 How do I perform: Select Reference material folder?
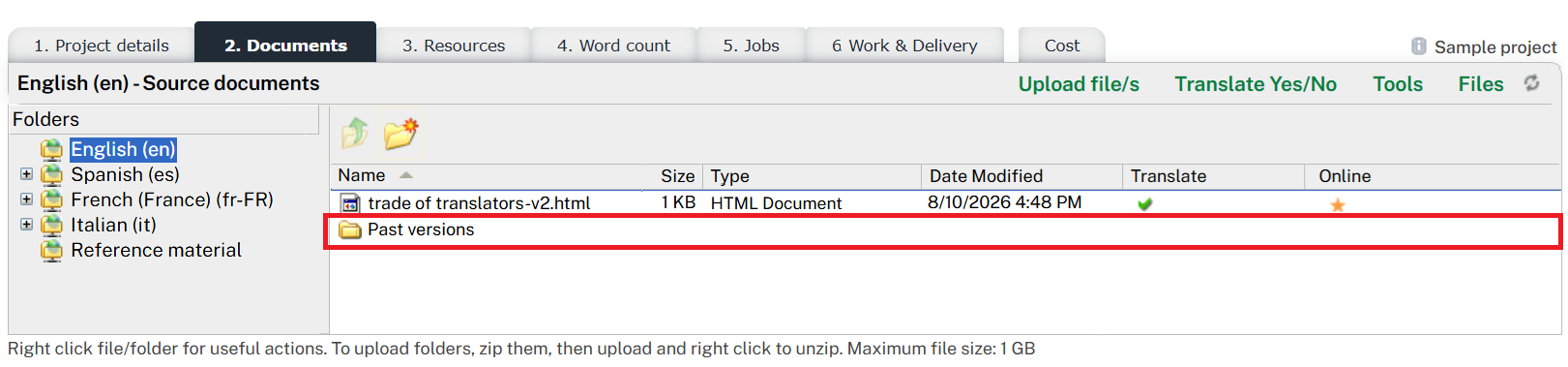click(156, 250)
